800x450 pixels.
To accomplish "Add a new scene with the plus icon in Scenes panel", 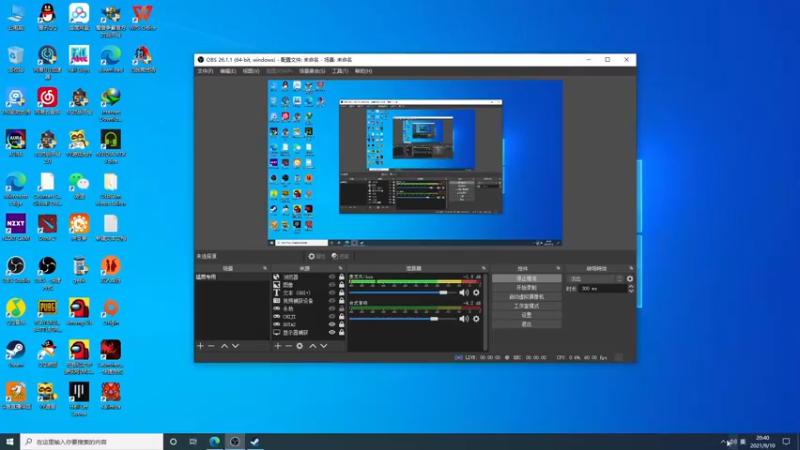I will pyautogui.click(x=200, y=346).
